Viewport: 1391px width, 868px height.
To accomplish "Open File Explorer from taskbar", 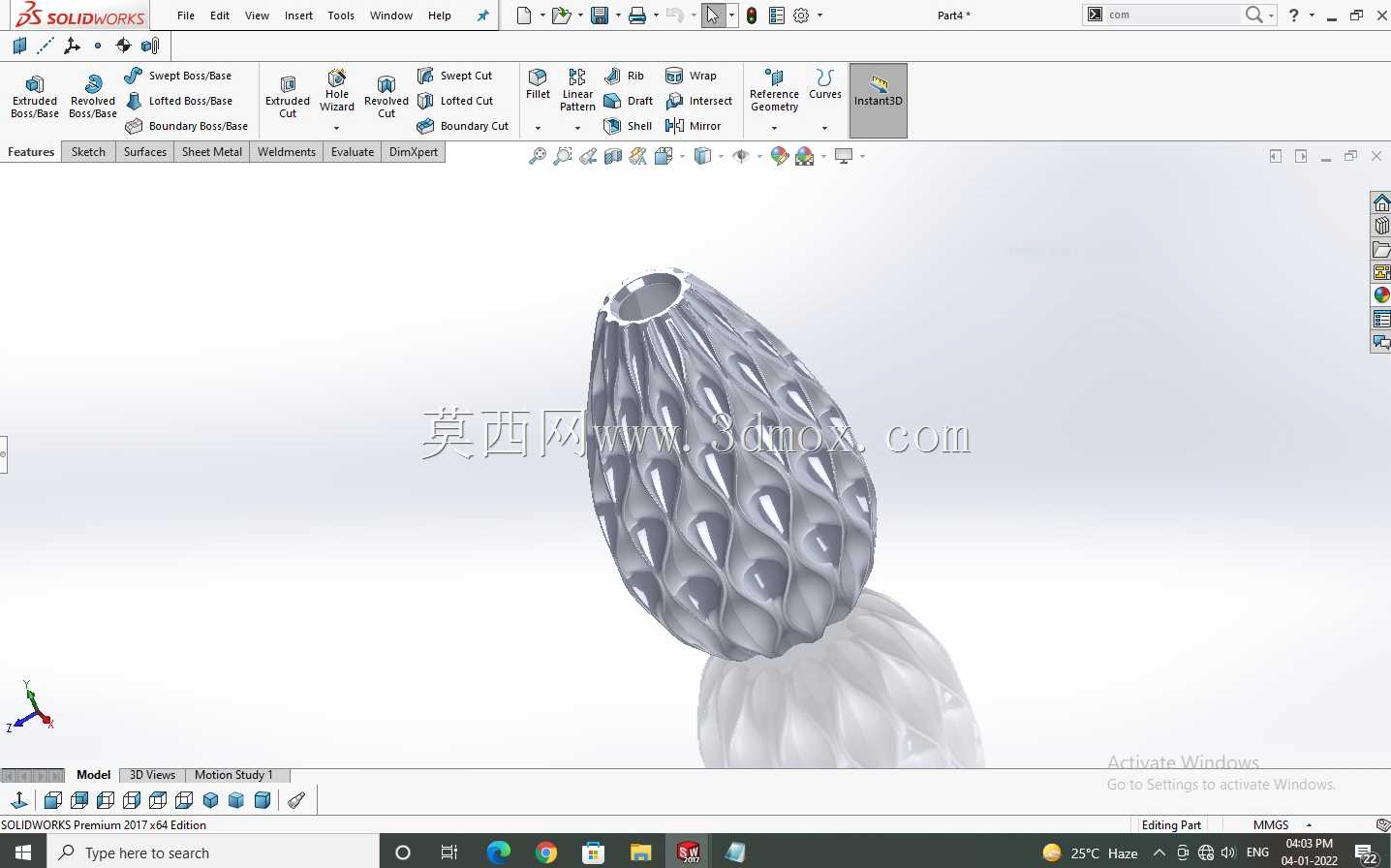I will (640, 852).
